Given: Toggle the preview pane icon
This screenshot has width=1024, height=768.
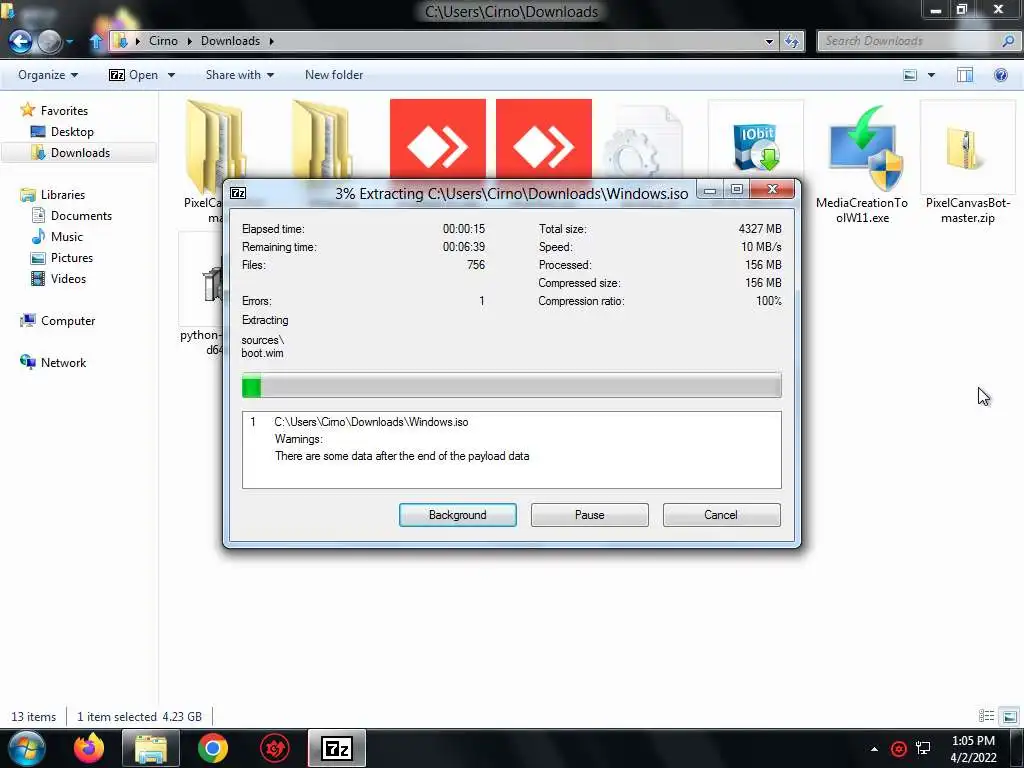Looking at the screenshot, I should (x=965, y=75).
